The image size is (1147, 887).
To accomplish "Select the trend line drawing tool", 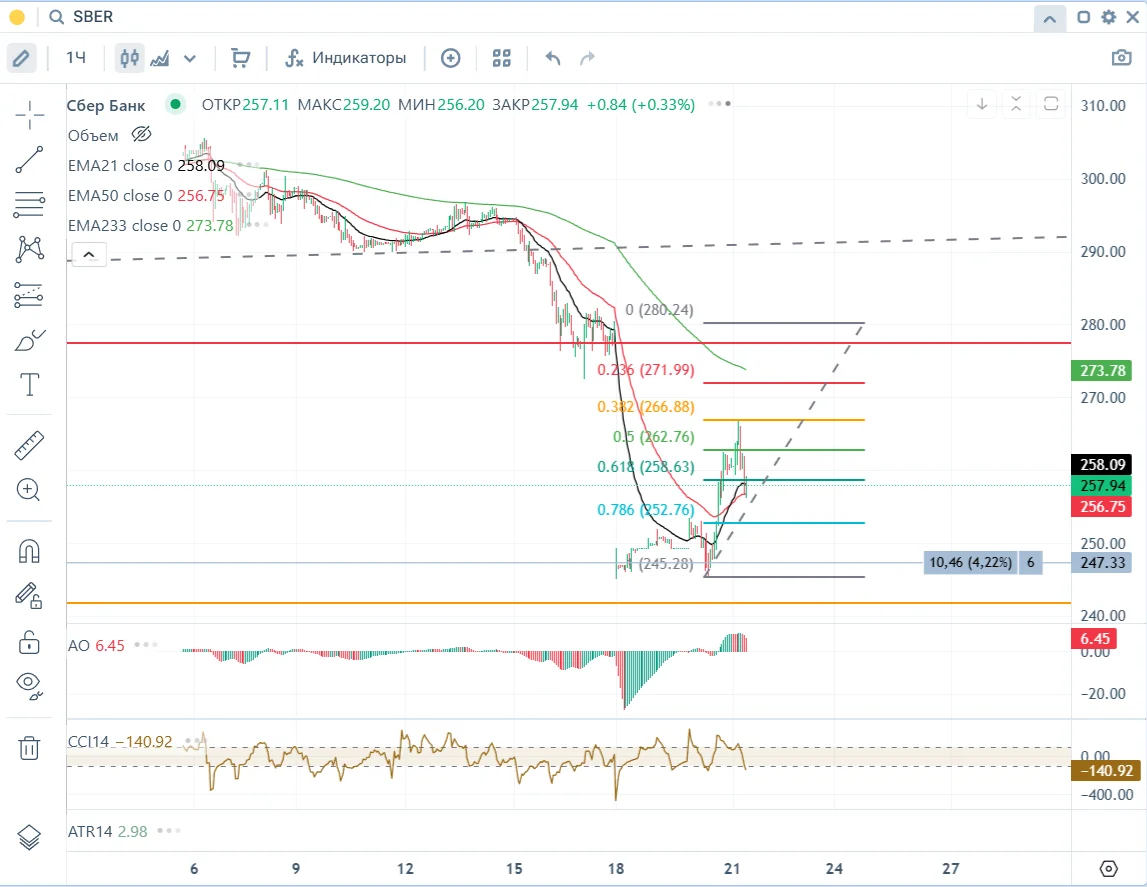I will click(29, 159).
